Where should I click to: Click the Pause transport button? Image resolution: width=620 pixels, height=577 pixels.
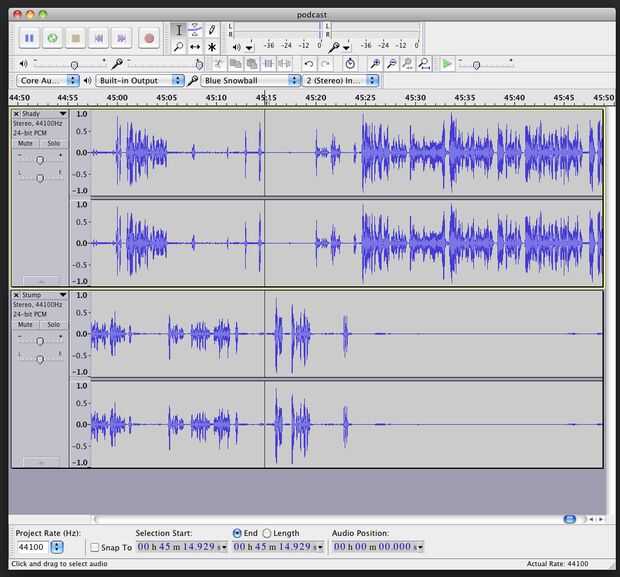coord(29,38)
